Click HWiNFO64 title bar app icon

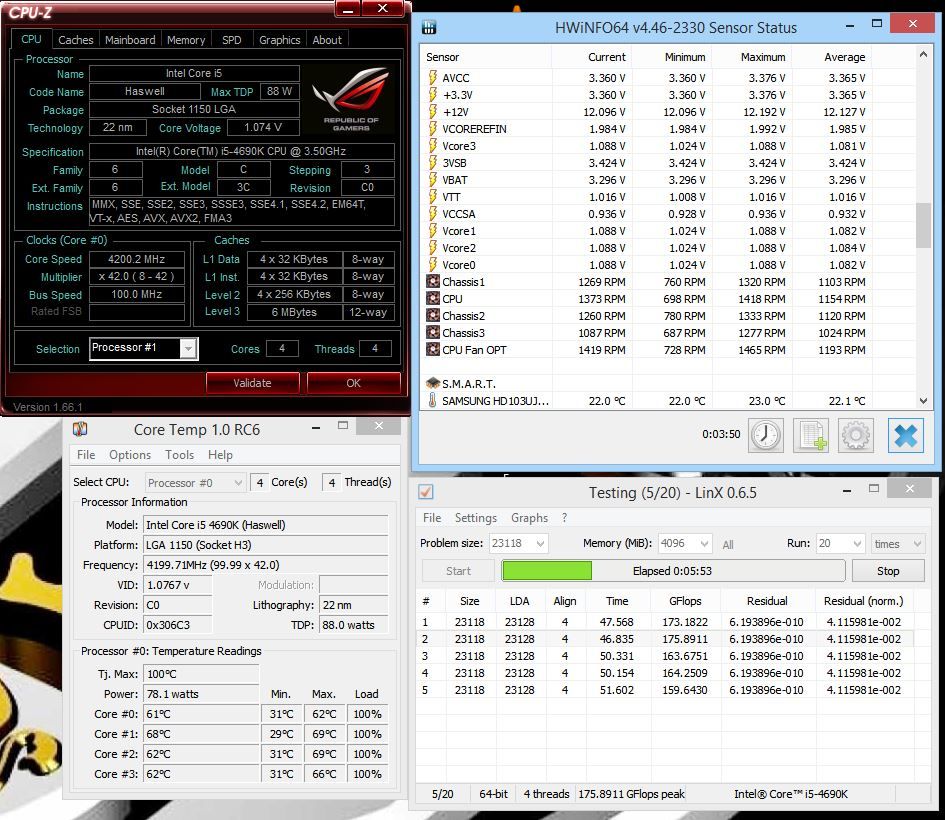pyautogui.click(x=429, y=27)
